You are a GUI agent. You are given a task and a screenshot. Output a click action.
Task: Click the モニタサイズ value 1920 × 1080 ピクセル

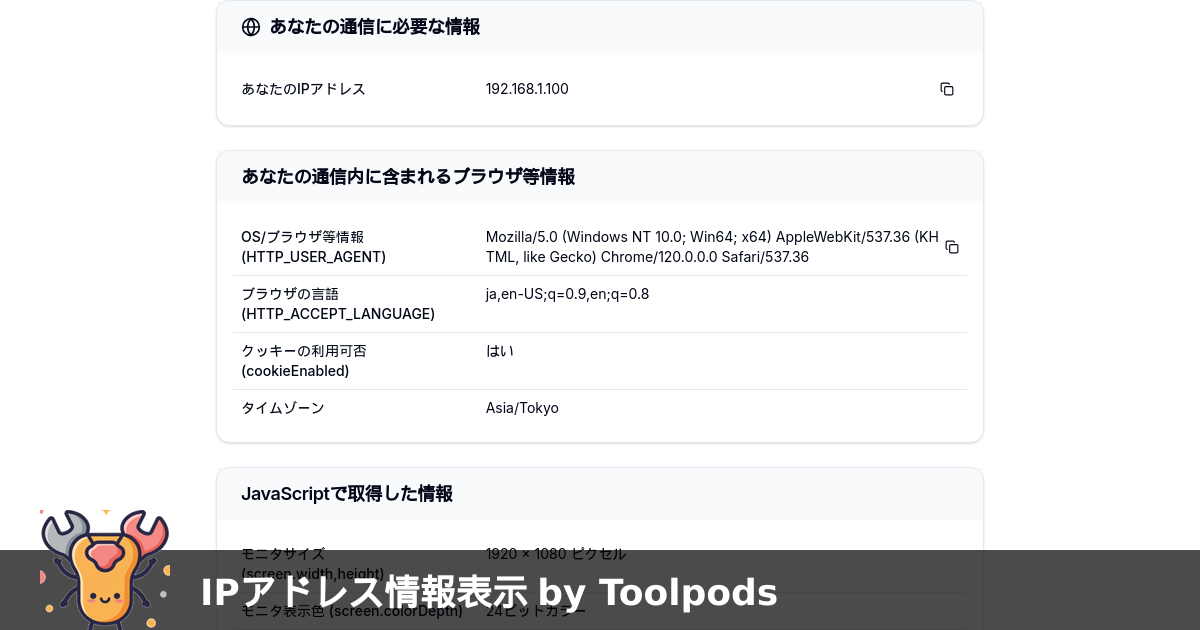[555, 554]
